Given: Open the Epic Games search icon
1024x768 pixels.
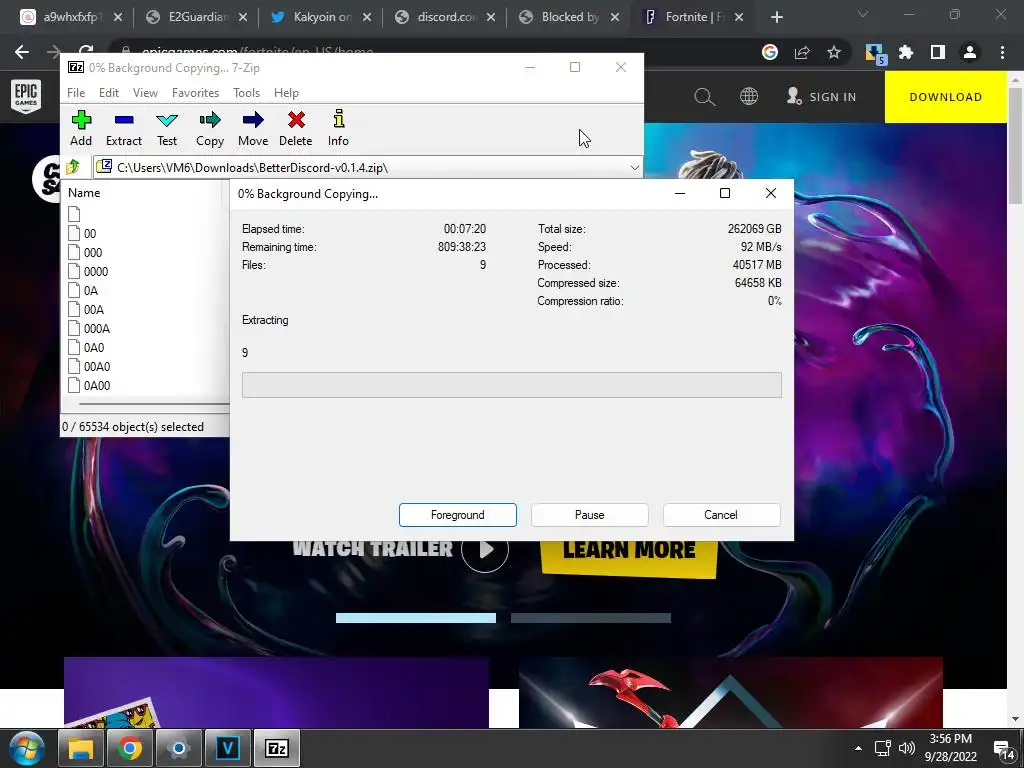Looking at the screenshot, I should click(704, 97).
